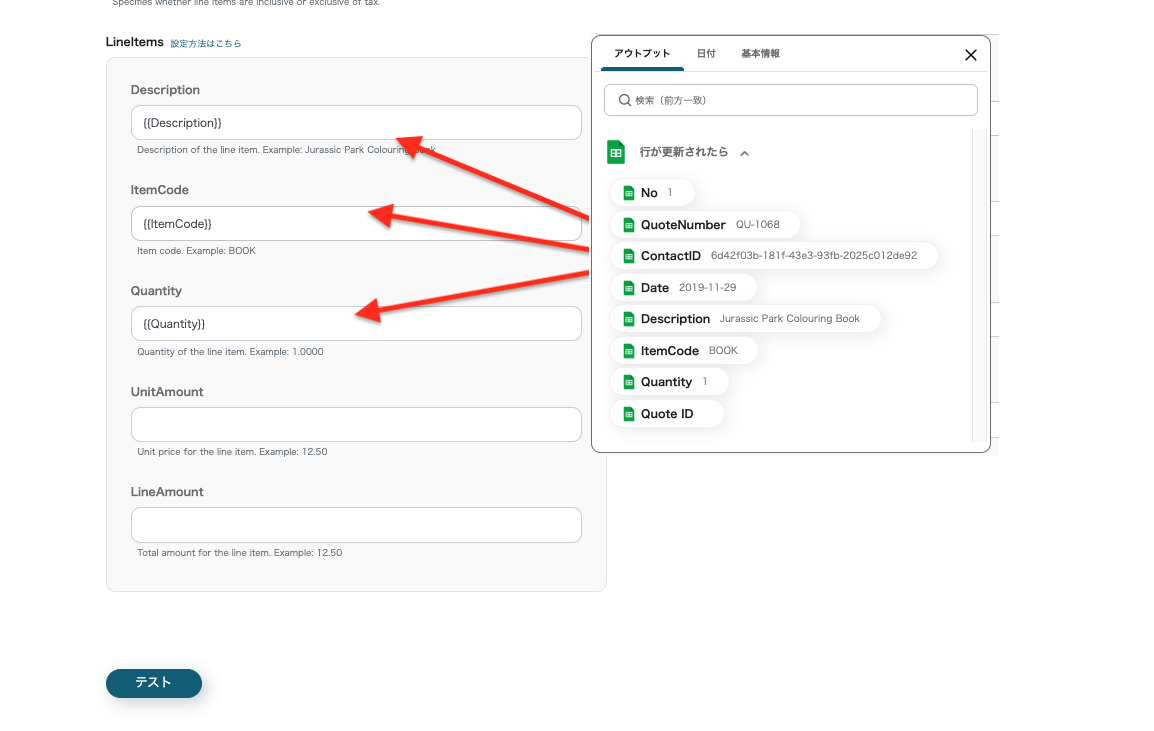Open the 設定方法はこちら link
Image resolution: width=1154 pixels, height=731 pixels.
206,43
